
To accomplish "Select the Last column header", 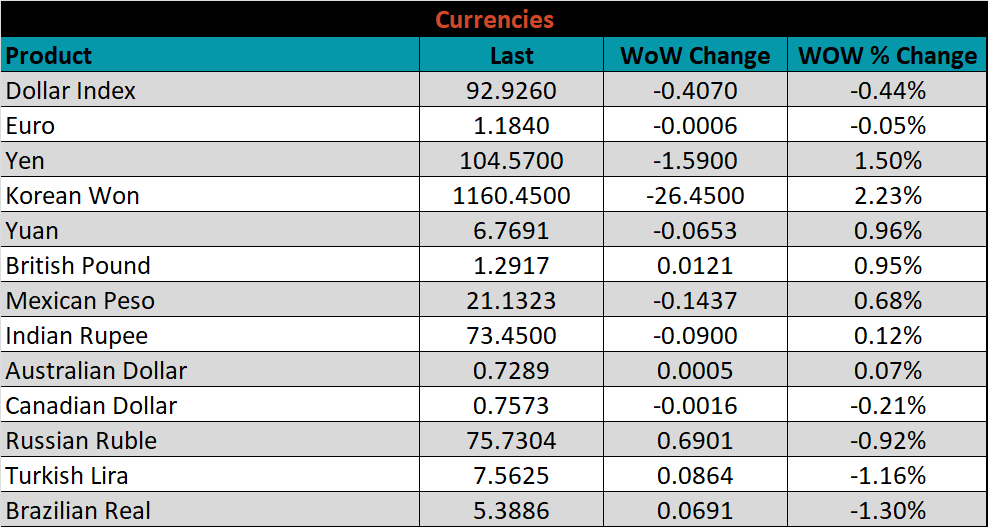I will pyautogui.click(x=511, y=56).
